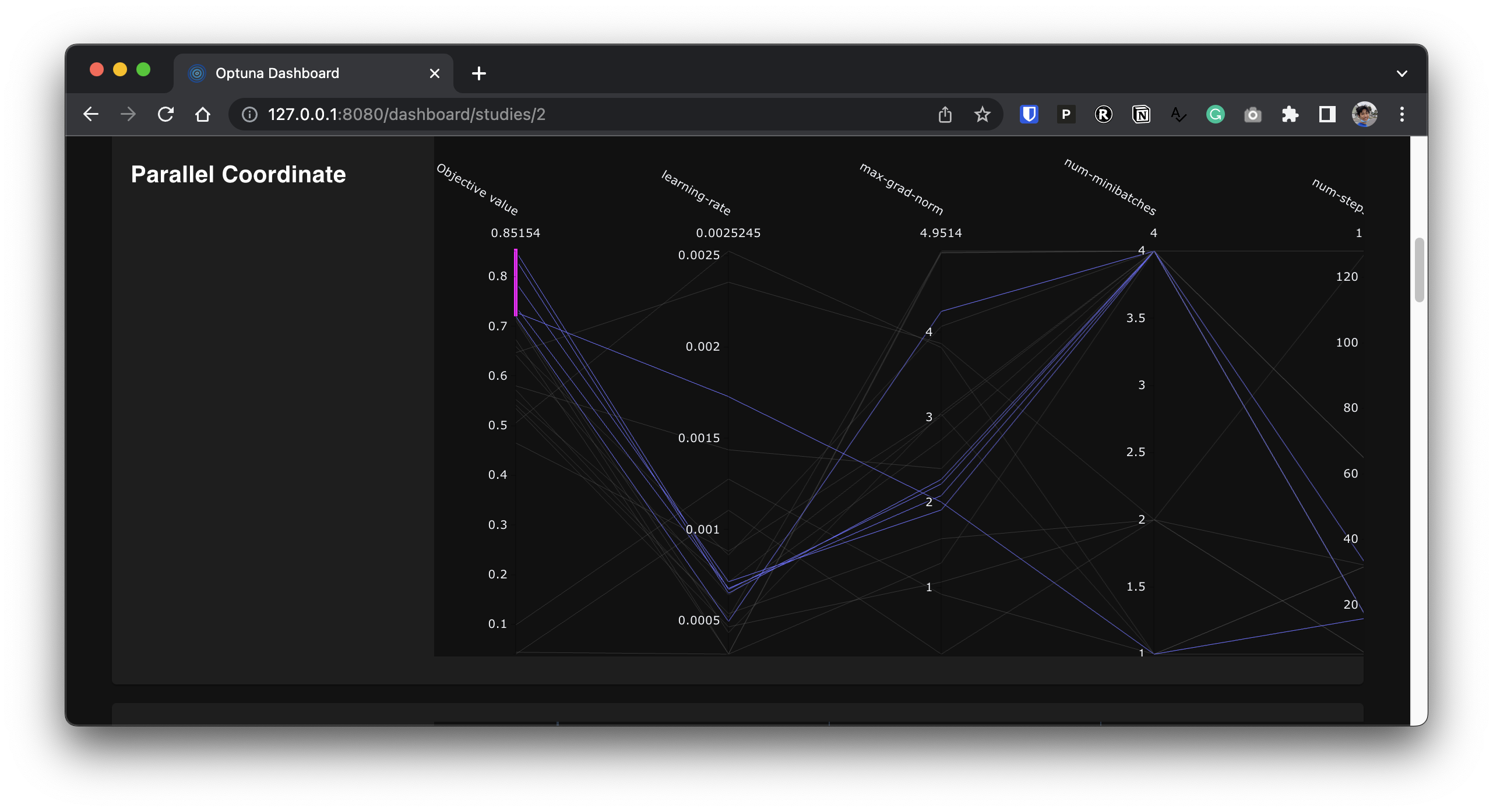Screen dimensions: 1493x812
Task: Click the font styling extension icon
Action: point(1178,114)
